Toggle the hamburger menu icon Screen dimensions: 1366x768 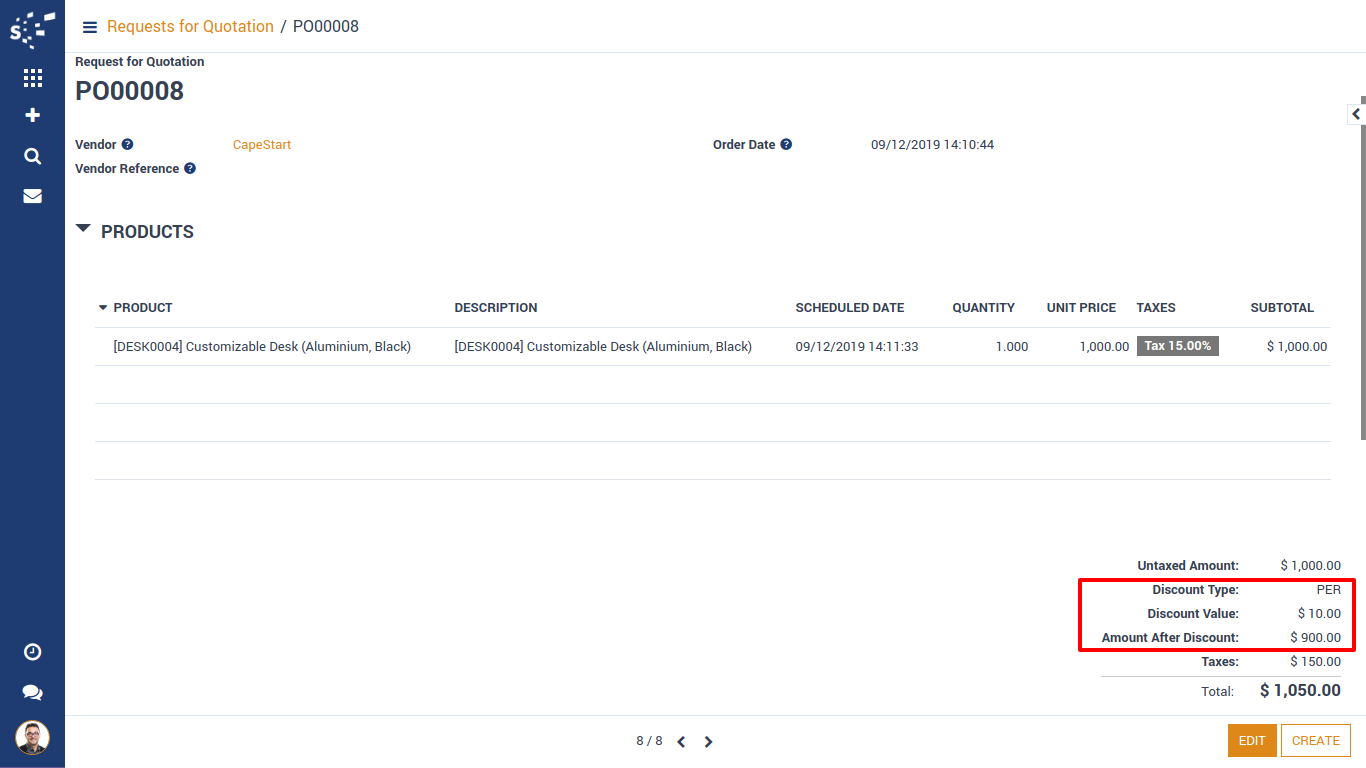(x=90, y=27)
